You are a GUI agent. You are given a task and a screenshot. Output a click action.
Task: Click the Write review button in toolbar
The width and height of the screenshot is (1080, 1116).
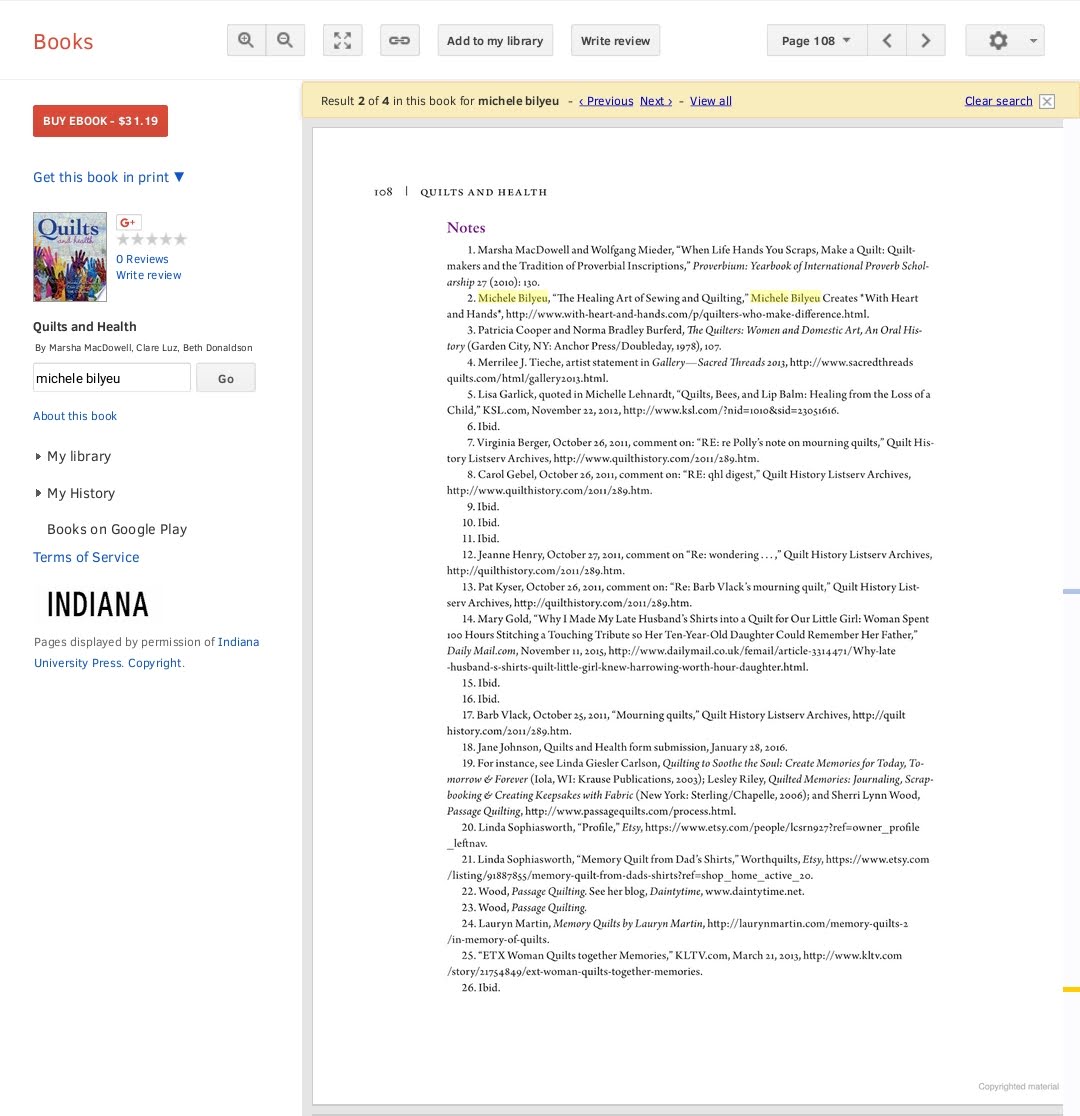pyautogui.click(x=615, y=41)
